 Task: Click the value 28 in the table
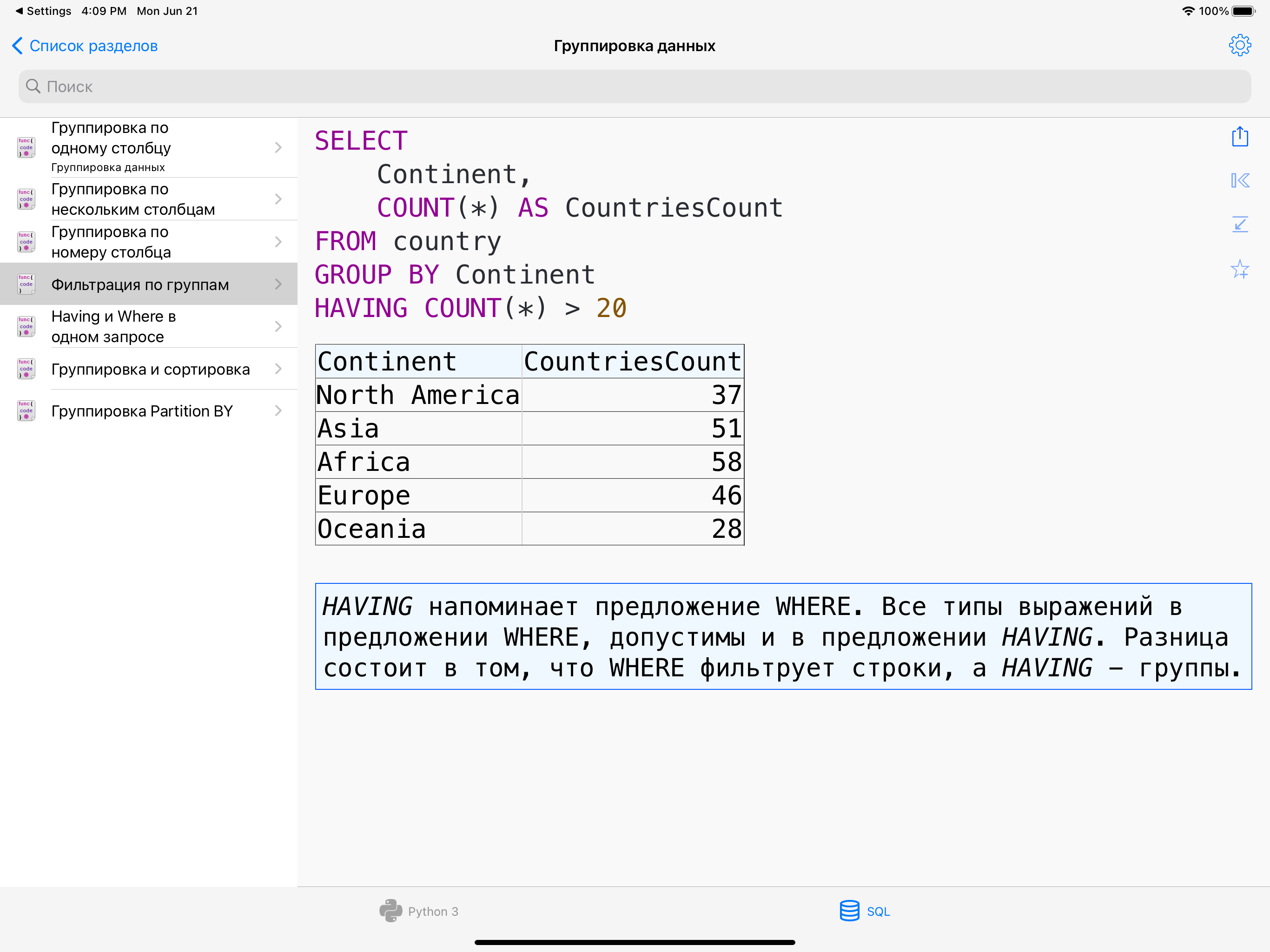(x=727, y=528)
